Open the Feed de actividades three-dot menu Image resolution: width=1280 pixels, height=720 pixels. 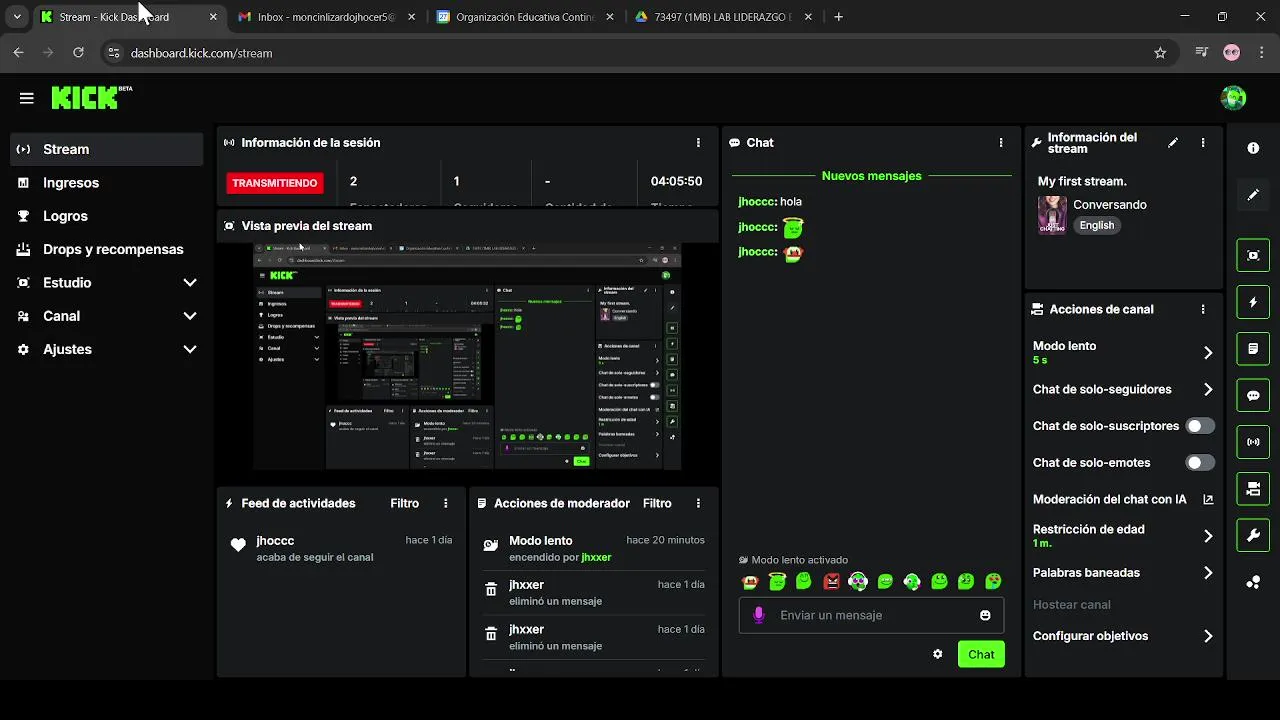pos(446,504)
